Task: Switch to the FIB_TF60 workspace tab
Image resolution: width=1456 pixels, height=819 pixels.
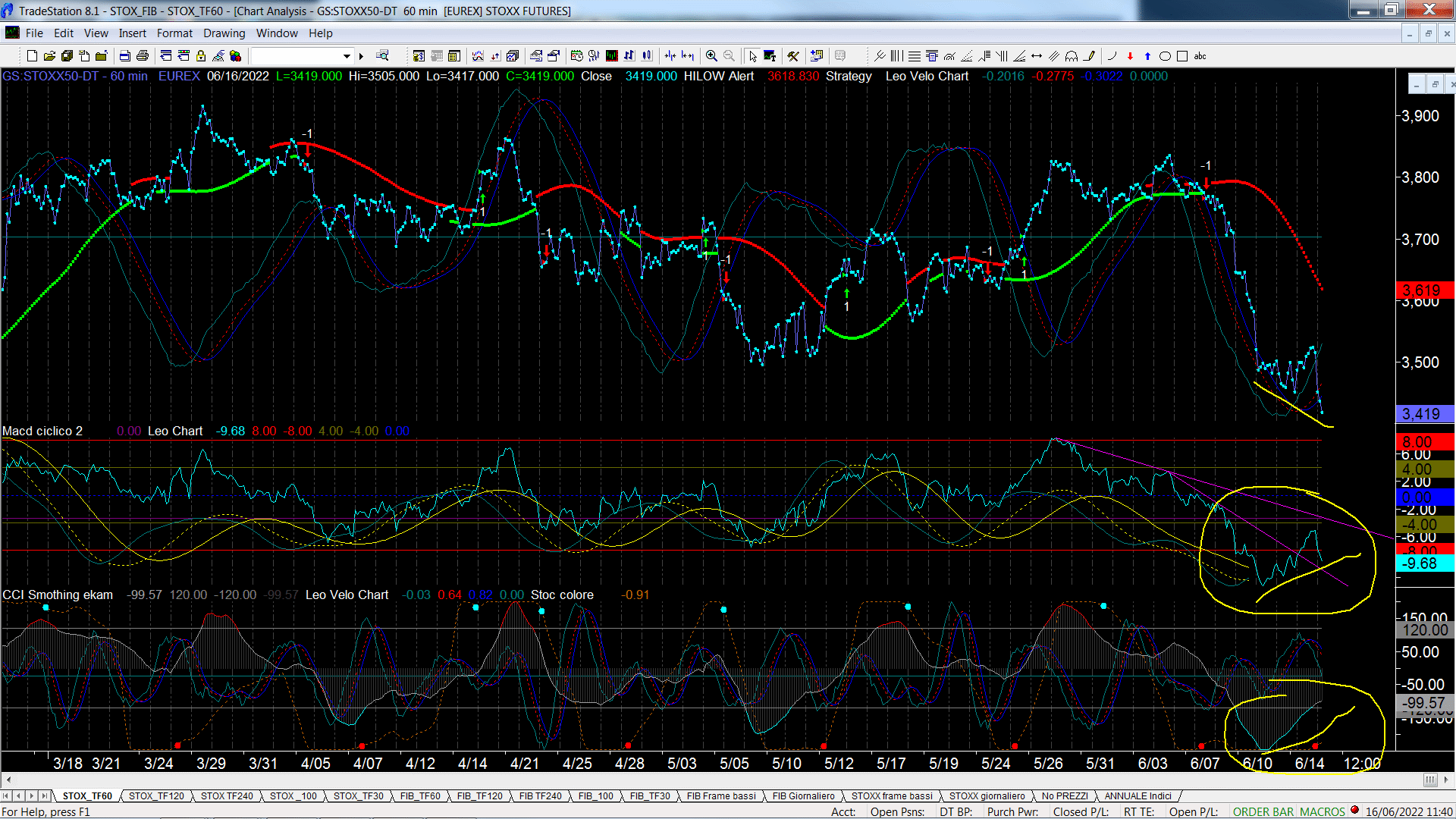Action: click(x=420, y=796)
